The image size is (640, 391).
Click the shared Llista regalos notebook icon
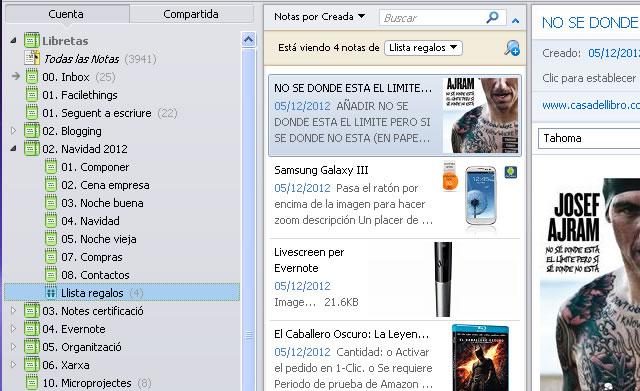coord(51,293)
